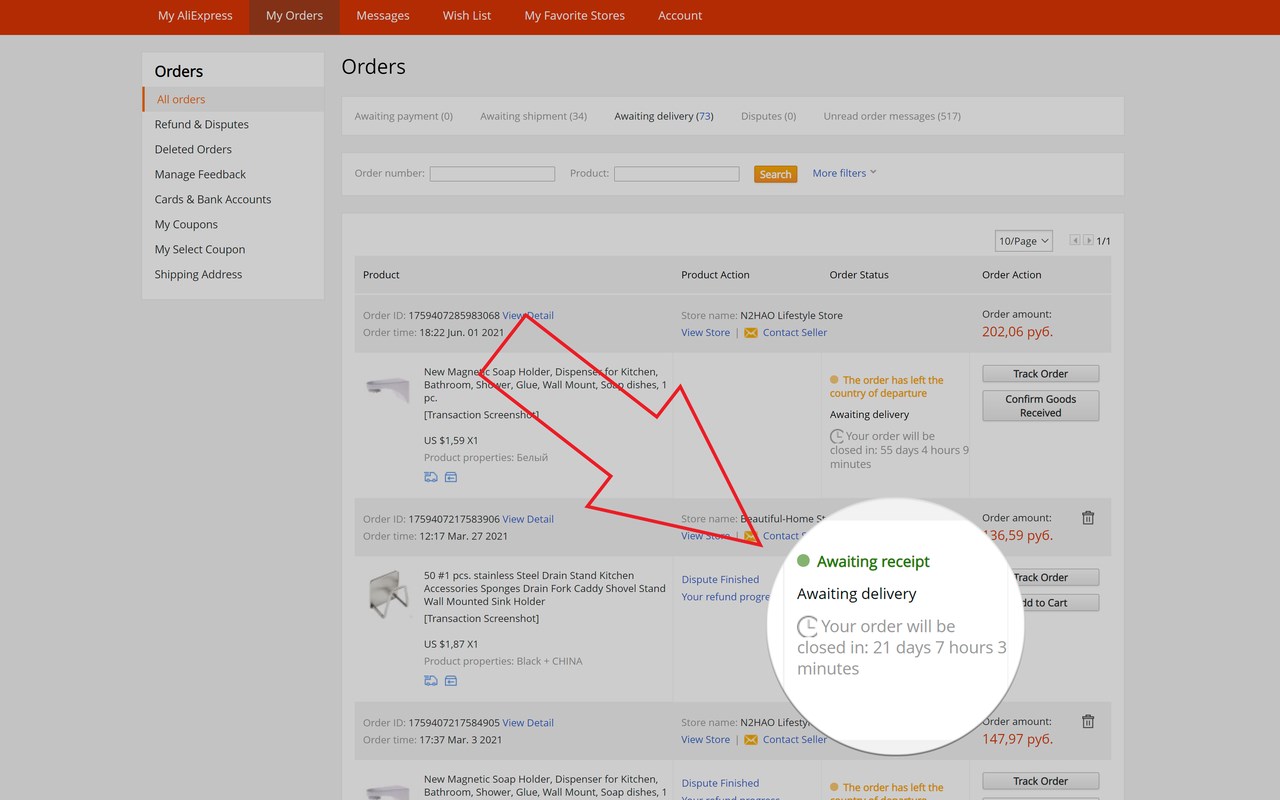Switch to Awaiting shipment (34) tab
The width and height of the screenshot is (1280, 800).
click(x=533, y=116)
